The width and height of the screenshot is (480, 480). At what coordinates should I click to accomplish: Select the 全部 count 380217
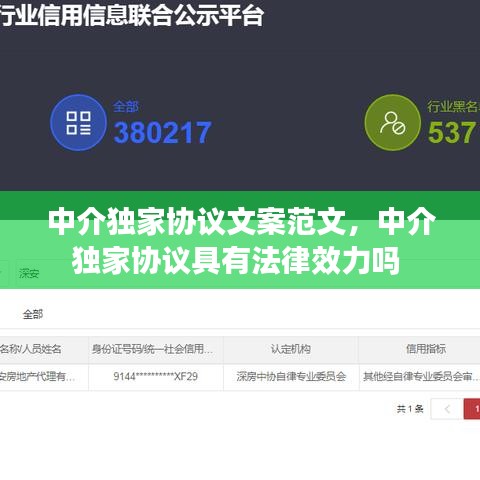click(x=163, y=133)
